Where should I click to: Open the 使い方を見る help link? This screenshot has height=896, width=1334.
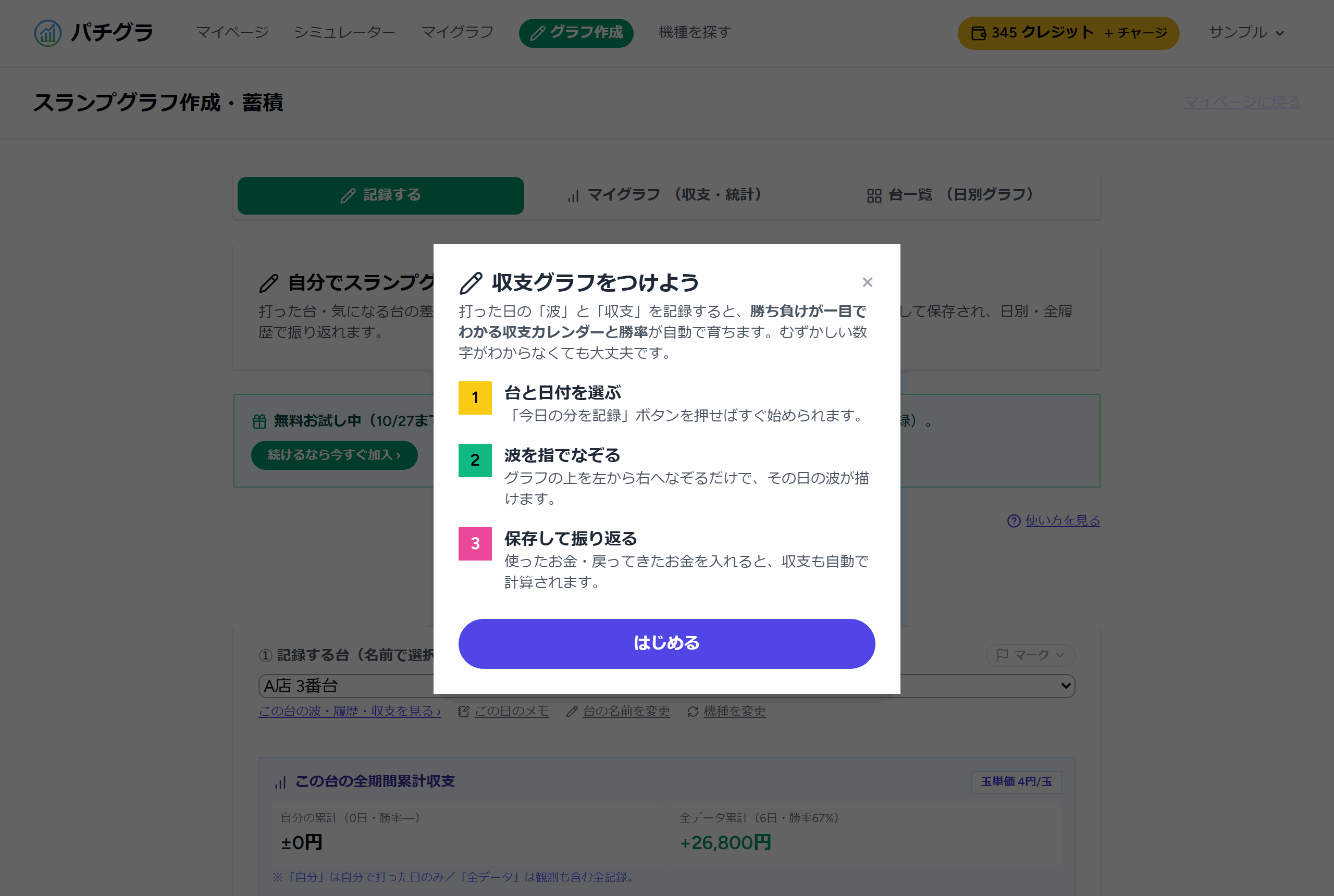click(x=1063, y=520)
